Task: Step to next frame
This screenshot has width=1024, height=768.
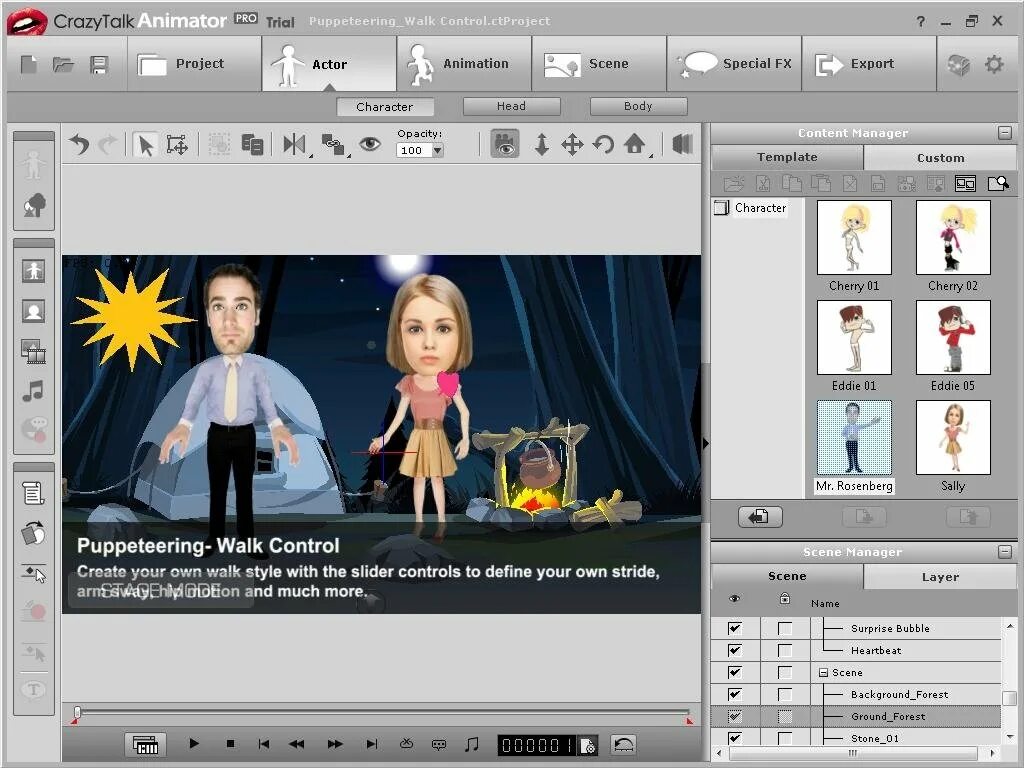Action: (x=335, y=744)
